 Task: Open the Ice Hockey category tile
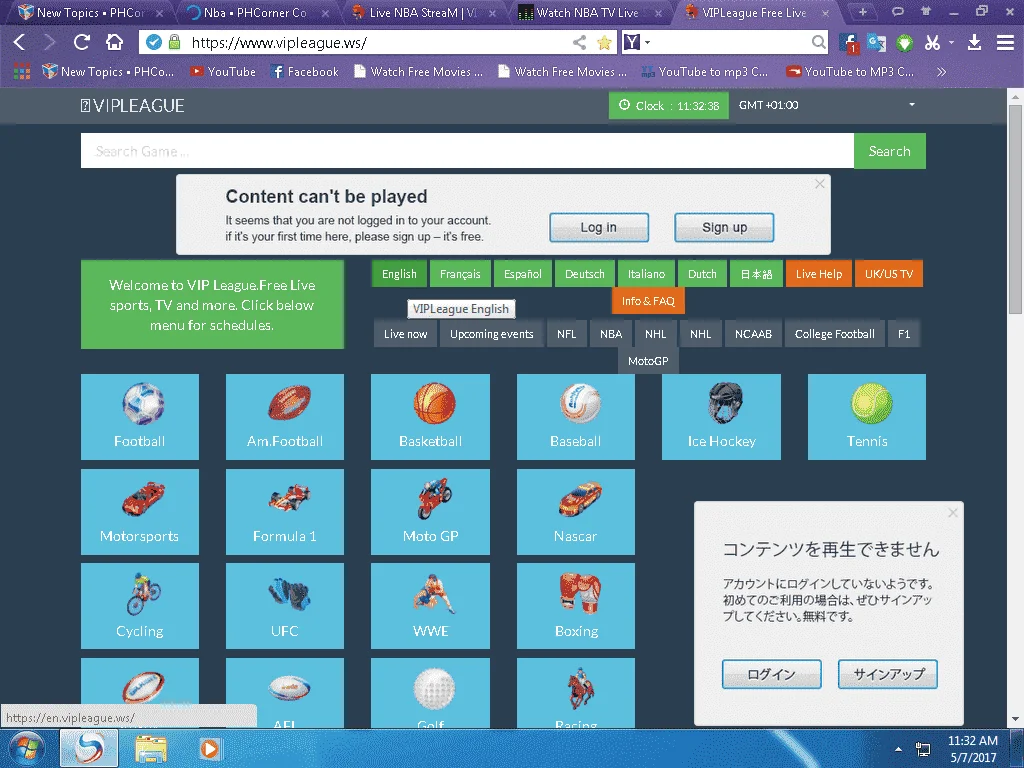(x=721, y=417)
